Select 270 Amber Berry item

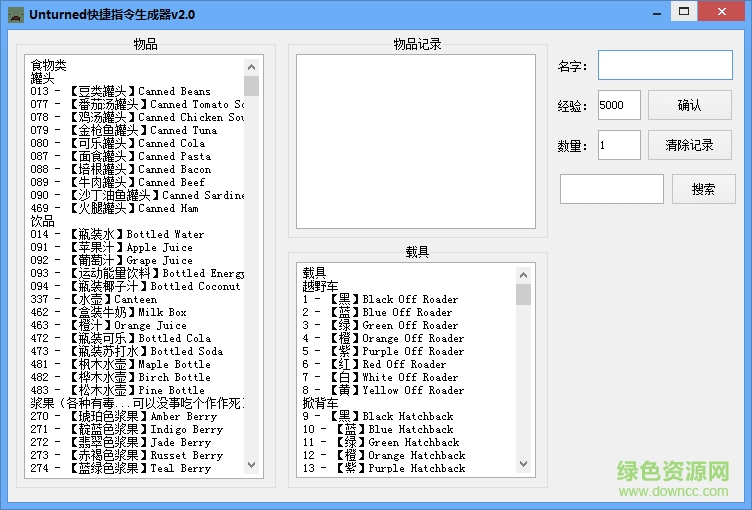click(124, 416)
